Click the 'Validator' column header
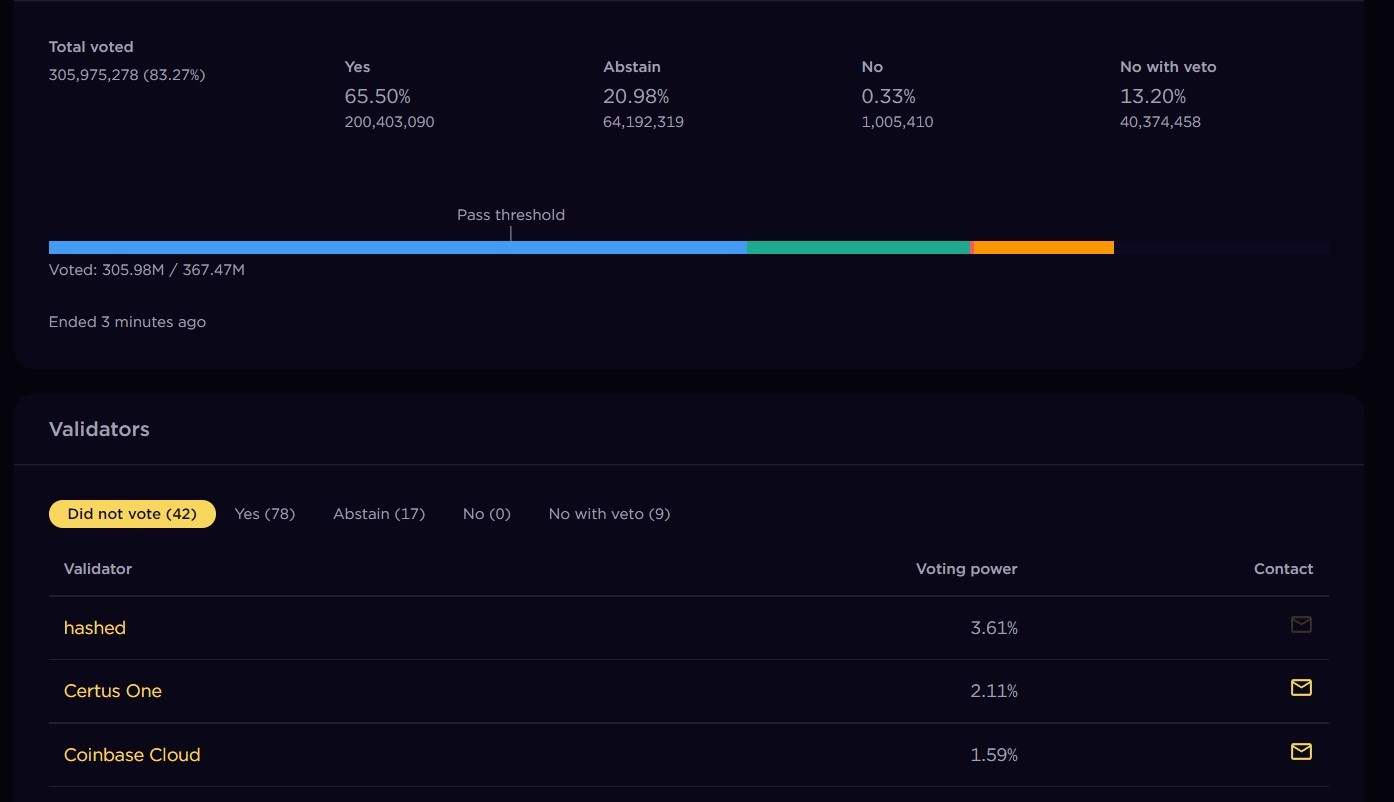The width and height of the screenshot is (1394, 802). [98, 569]
